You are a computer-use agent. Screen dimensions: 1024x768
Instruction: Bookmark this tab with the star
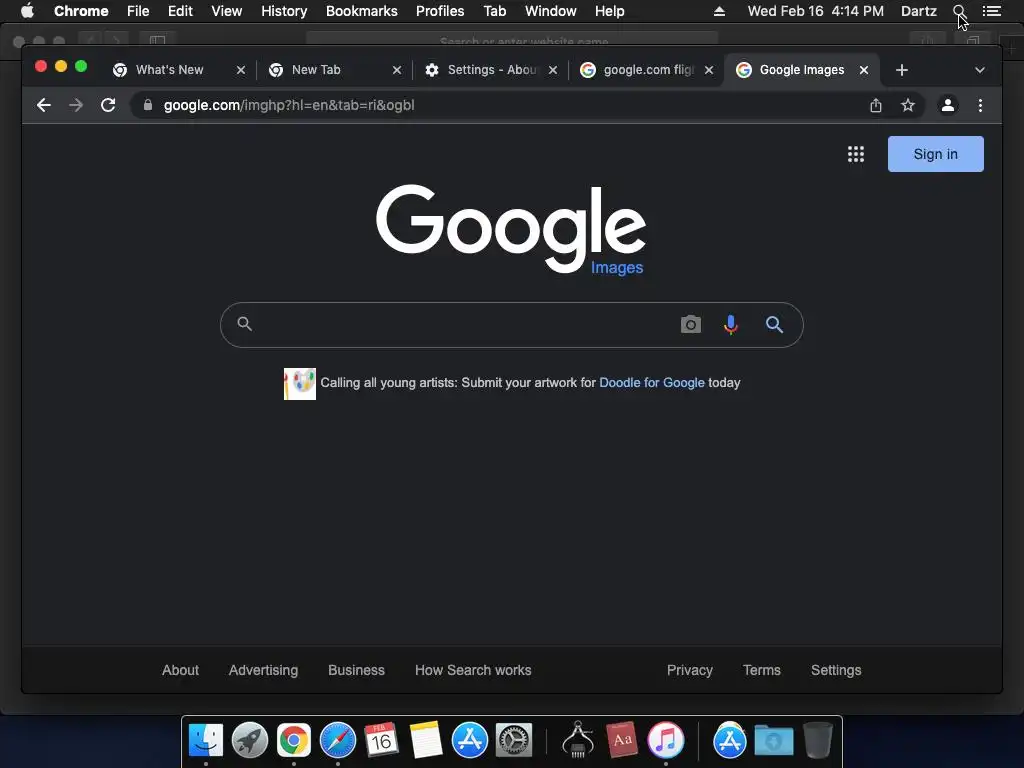(x=908, y=105)
